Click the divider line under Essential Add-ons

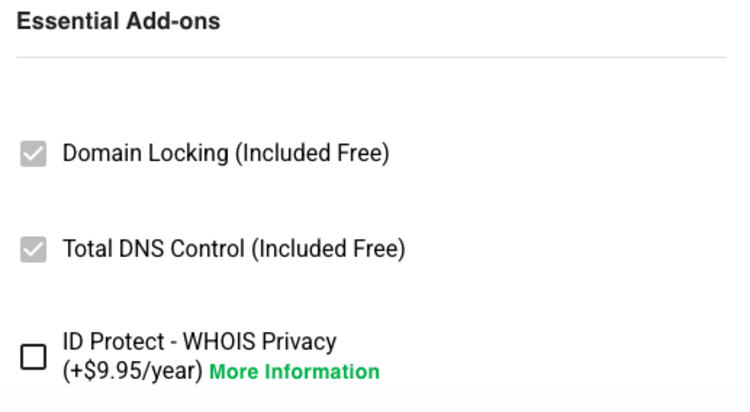371,57
